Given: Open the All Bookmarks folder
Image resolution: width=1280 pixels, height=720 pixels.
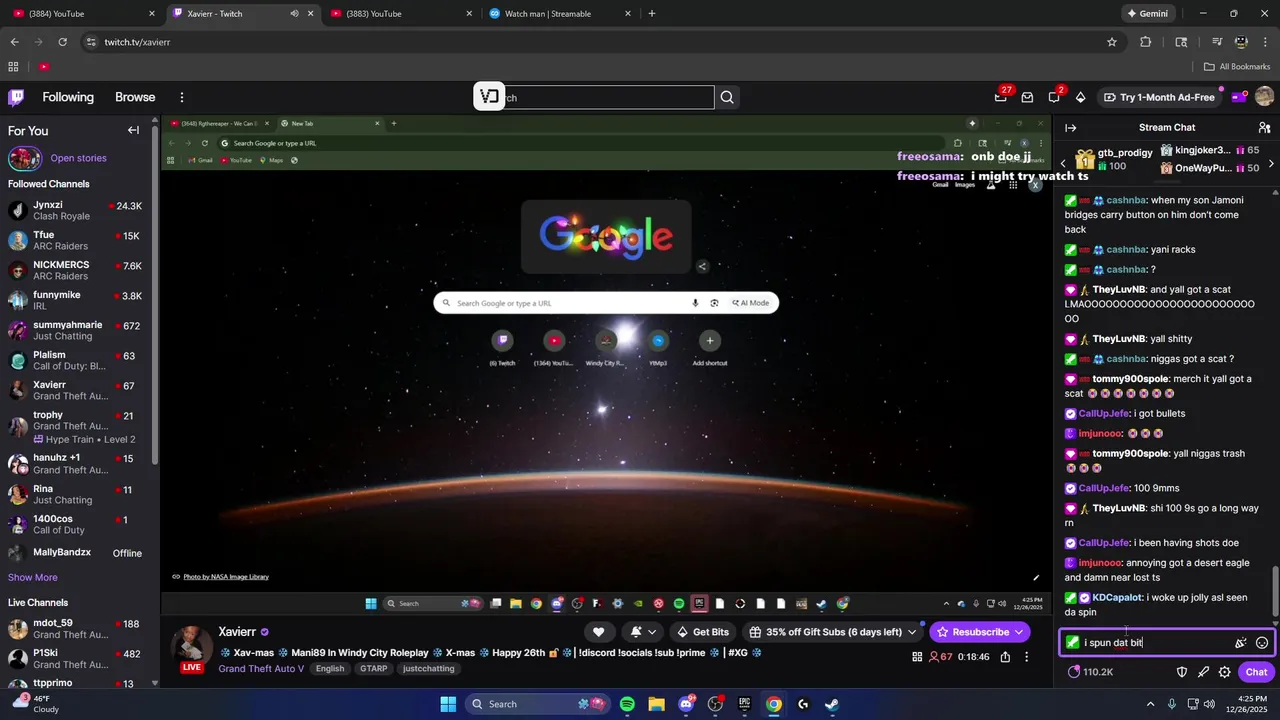Looking at the screenshot, I should (1237, 67).
